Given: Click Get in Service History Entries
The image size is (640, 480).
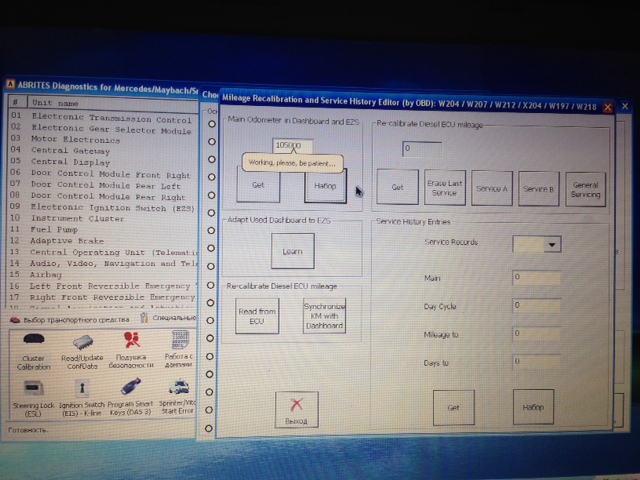Looking at the screenshot, I should tap(453, 407).
